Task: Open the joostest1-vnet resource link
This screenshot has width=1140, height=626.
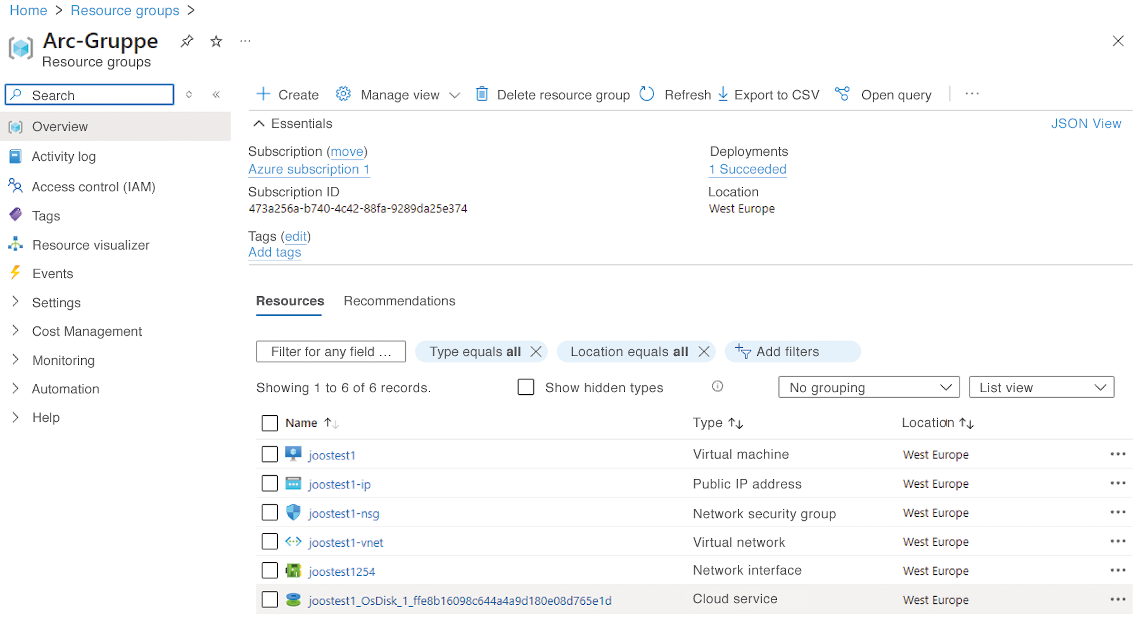Action: [x=346, y=542]
